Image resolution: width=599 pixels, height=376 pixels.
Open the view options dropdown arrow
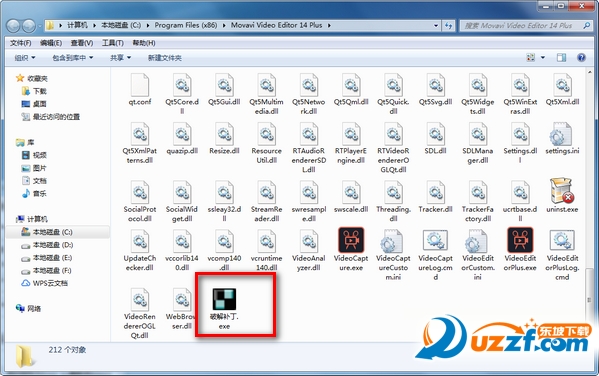[x=542, y=58]
